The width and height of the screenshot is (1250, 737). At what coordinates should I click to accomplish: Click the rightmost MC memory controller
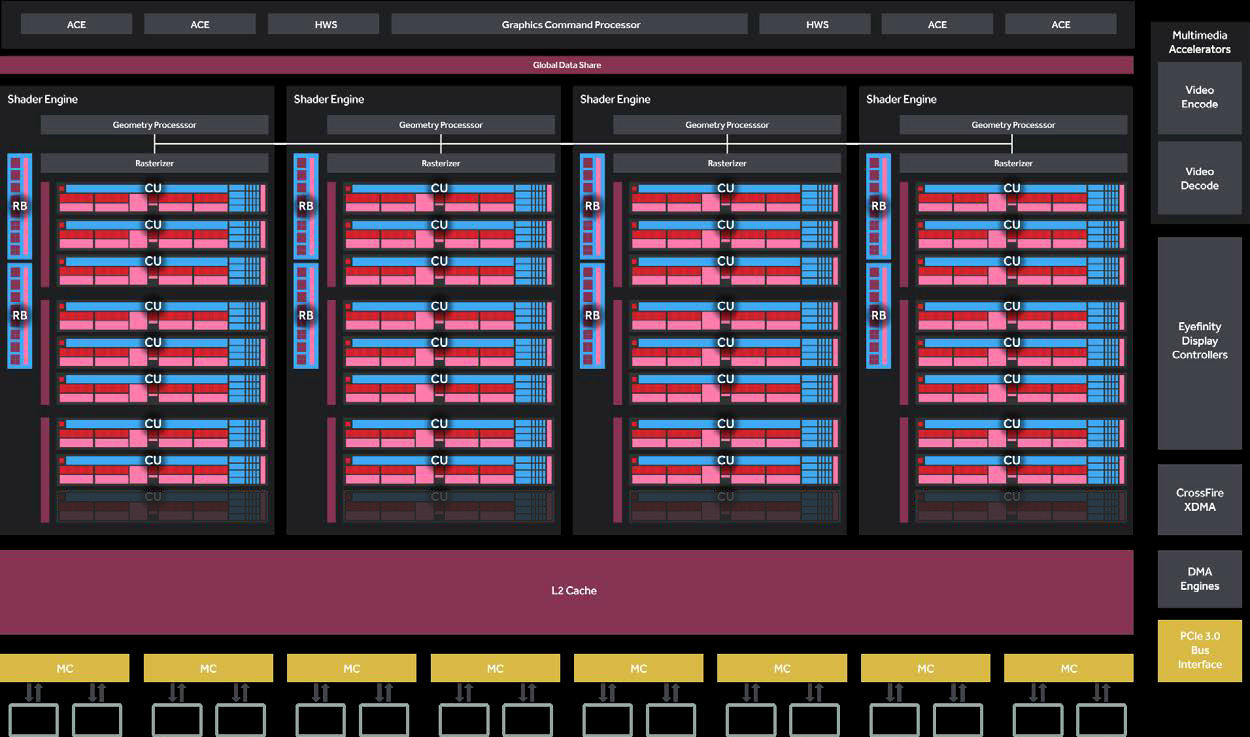pos(1068,668)
